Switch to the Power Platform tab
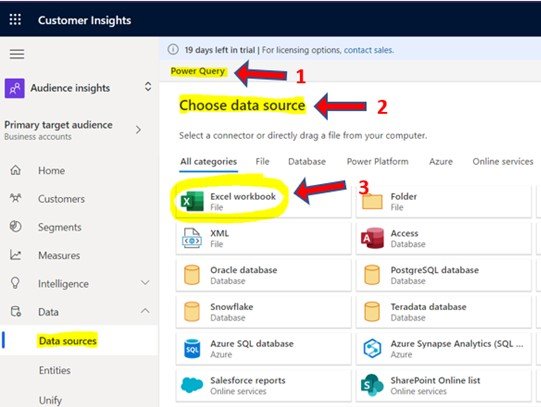Image resolution: width=541 pixels, height=407 pixels. (377, 161)
